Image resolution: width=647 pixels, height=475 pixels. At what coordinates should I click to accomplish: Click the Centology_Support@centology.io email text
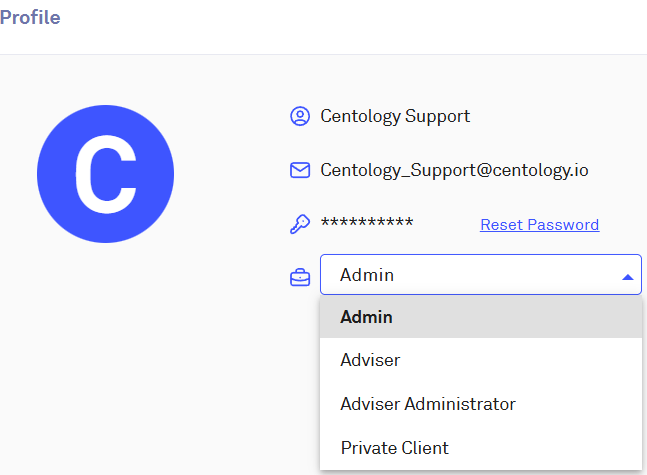[454, 170]
